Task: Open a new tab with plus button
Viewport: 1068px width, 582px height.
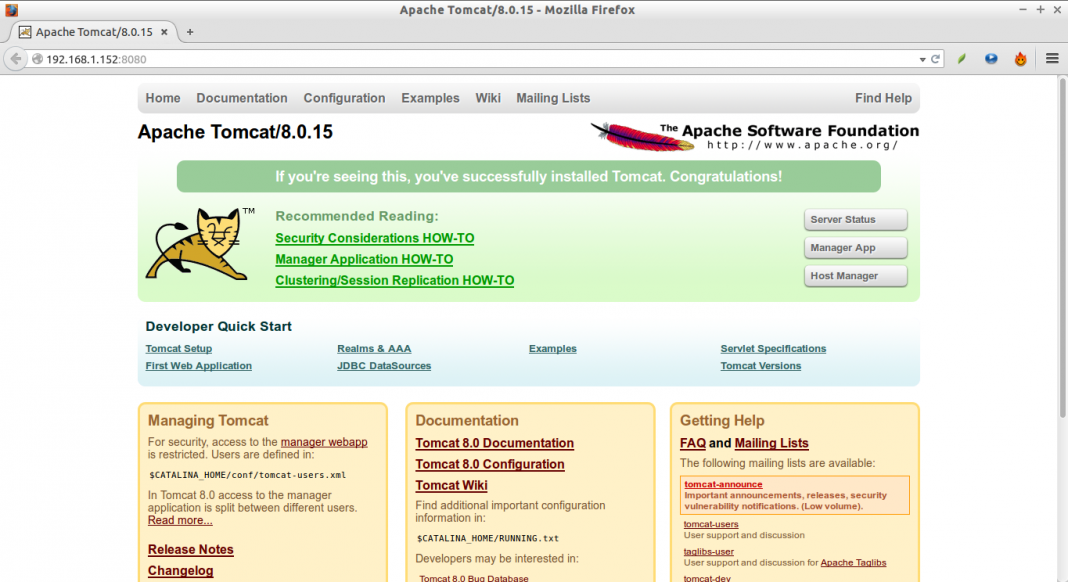Action: 190,32
